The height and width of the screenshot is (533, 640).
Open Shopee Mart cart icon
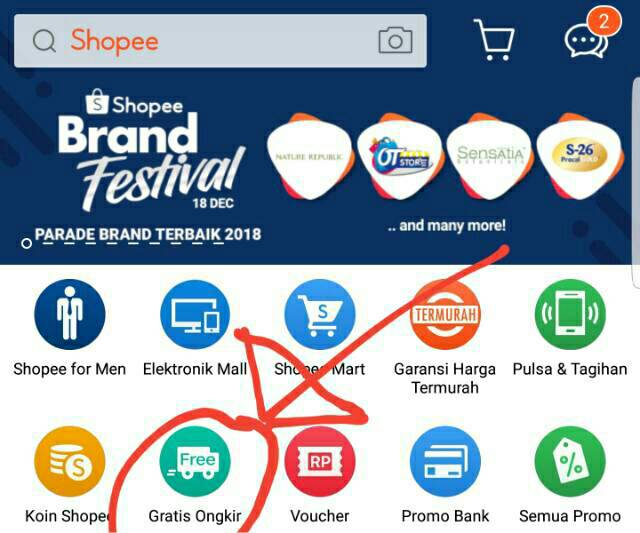point(320,314)
